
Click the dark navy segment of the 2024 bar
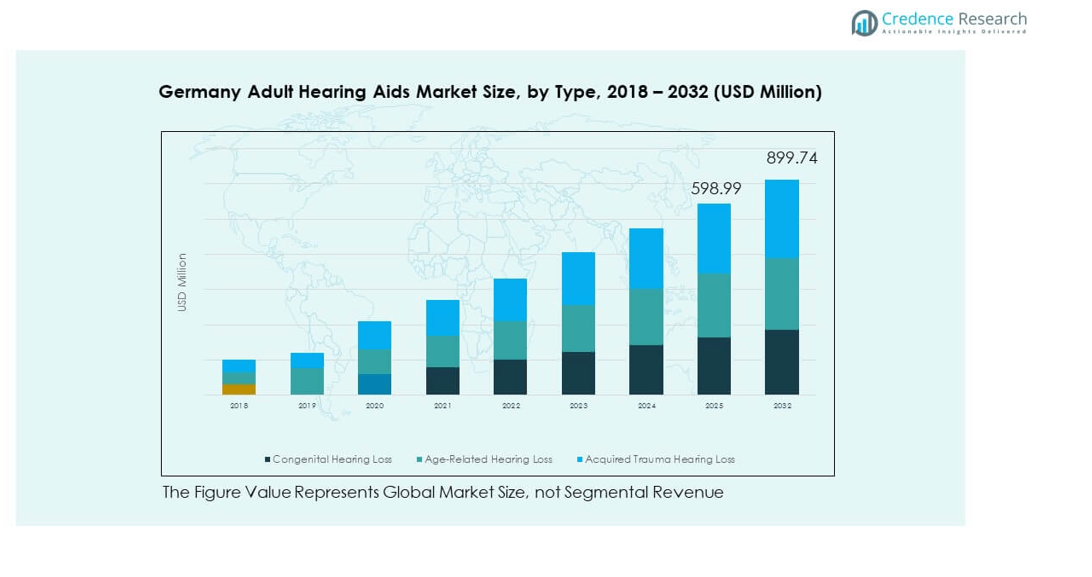pyautogui.click(x=646, y=370)
